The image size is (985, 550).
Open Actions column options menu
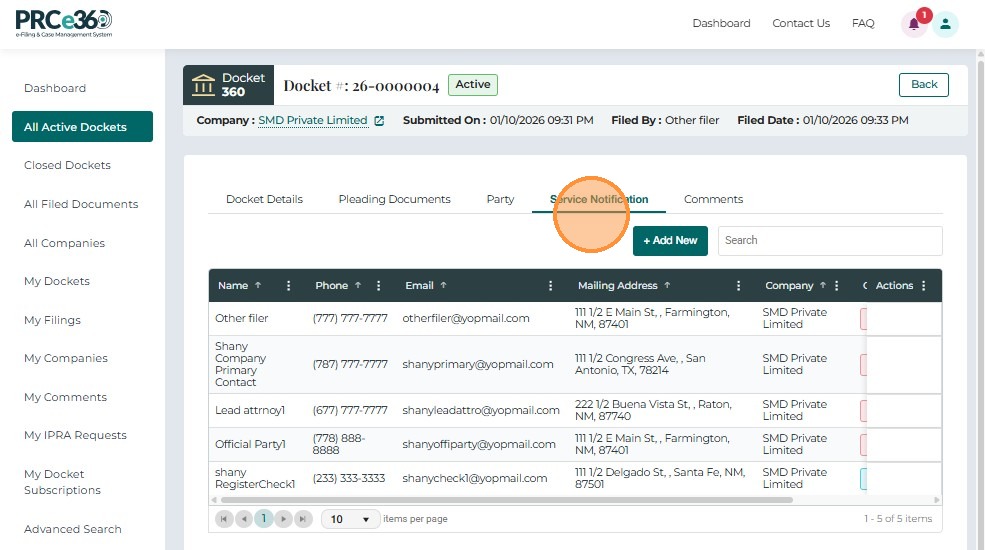(923, 286)
